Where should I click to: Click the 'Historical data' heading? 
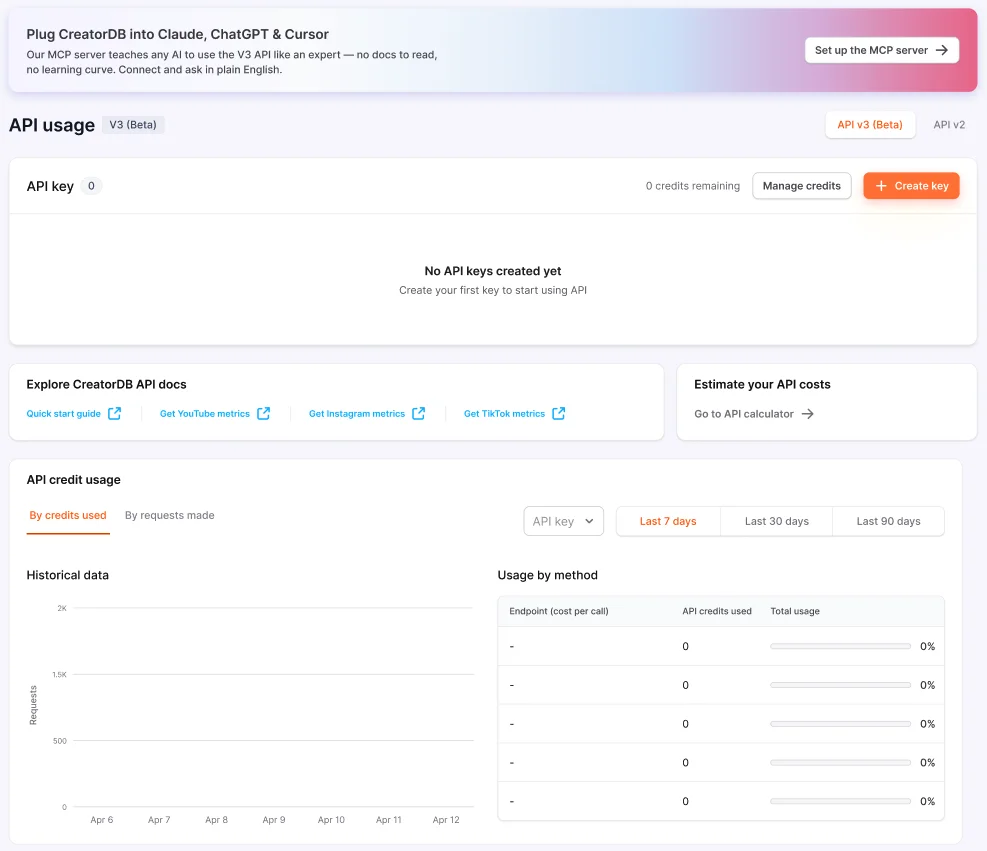(x=67, y=575)
